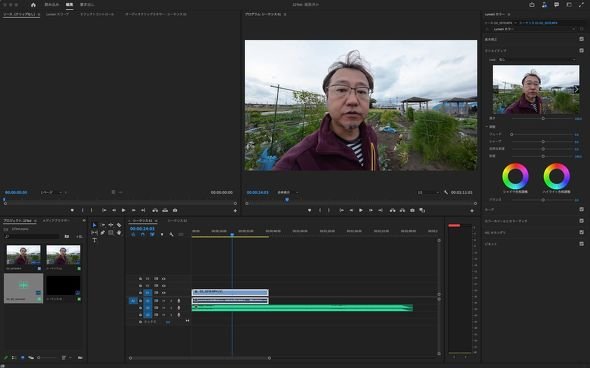Open the Program monitor zoom level dropdown
590x368 pixels.
287,192
